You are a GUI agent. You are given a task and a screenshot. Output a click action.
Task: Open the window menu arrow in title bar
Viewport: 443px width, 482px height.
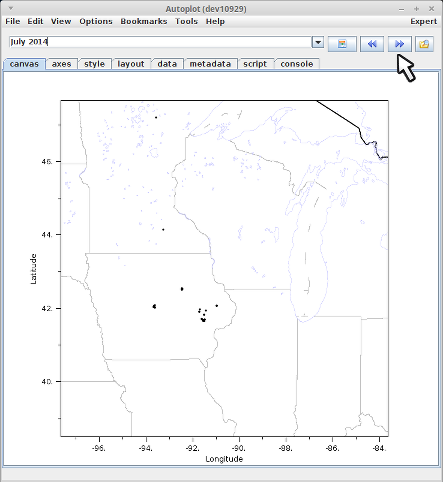[x=11, y=8]
